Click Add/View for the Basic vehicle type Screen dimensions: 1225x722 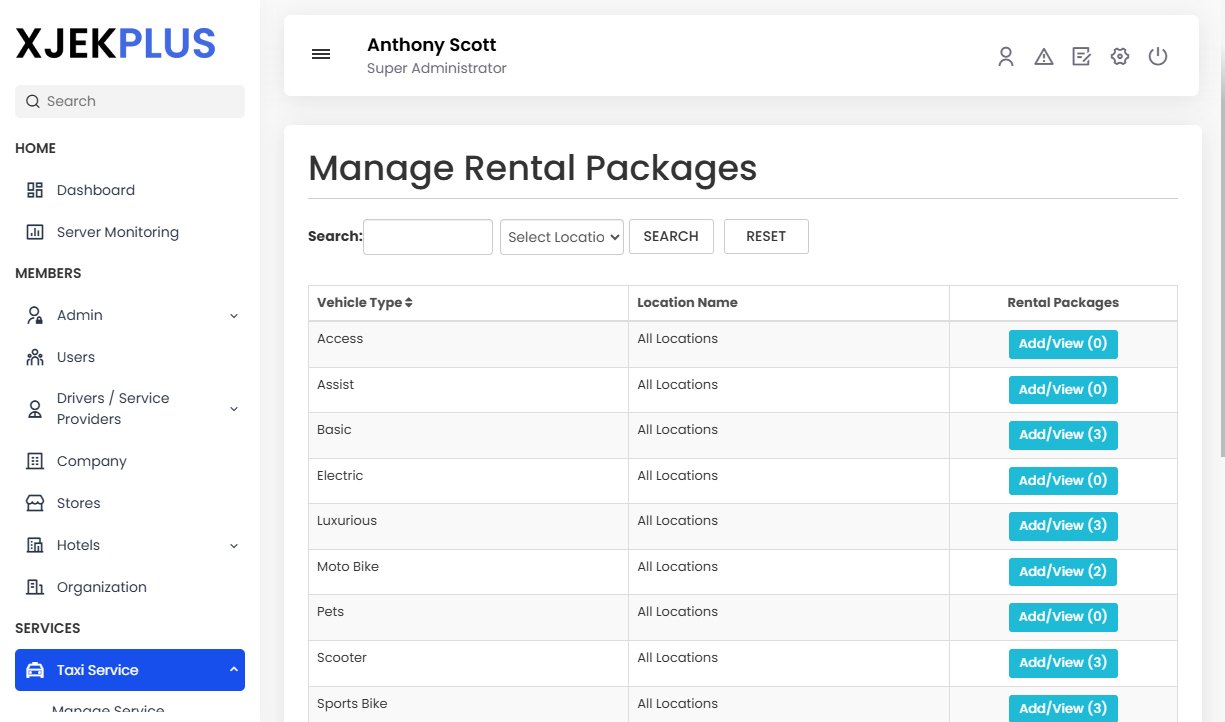point(1063,435)
